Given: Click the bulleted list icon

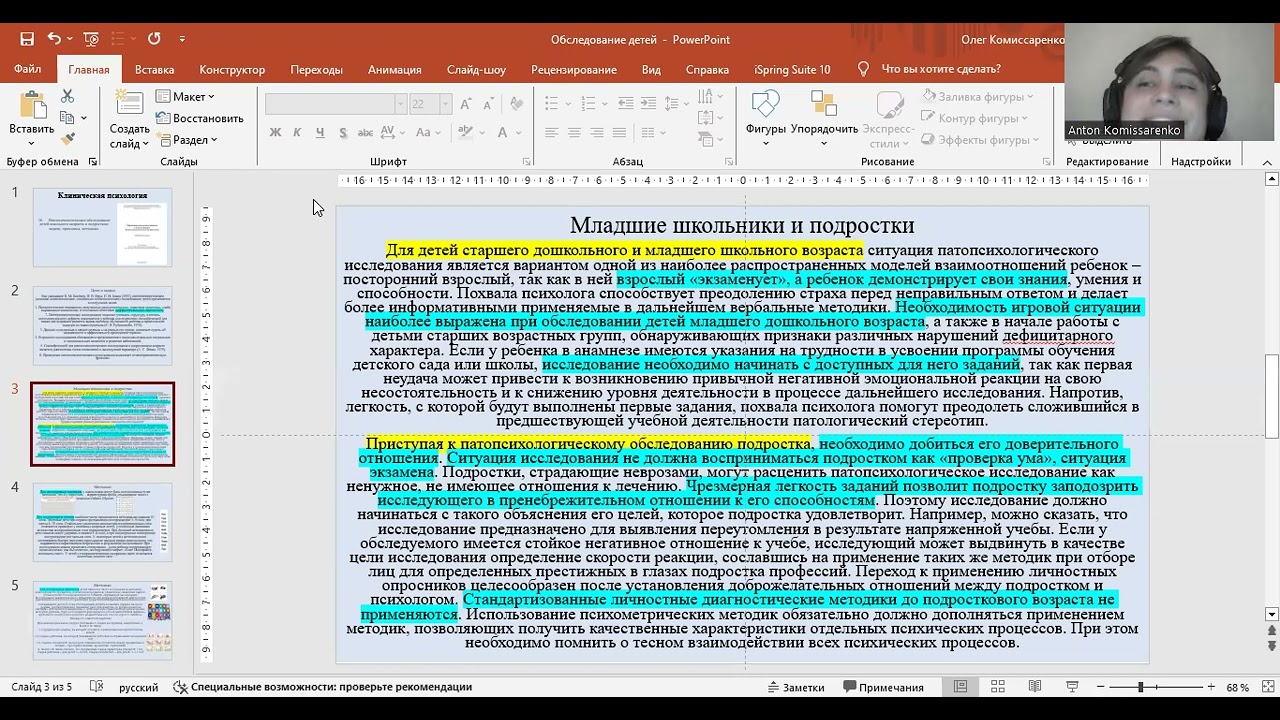Looking at the screenshot, I should [553, 103].
